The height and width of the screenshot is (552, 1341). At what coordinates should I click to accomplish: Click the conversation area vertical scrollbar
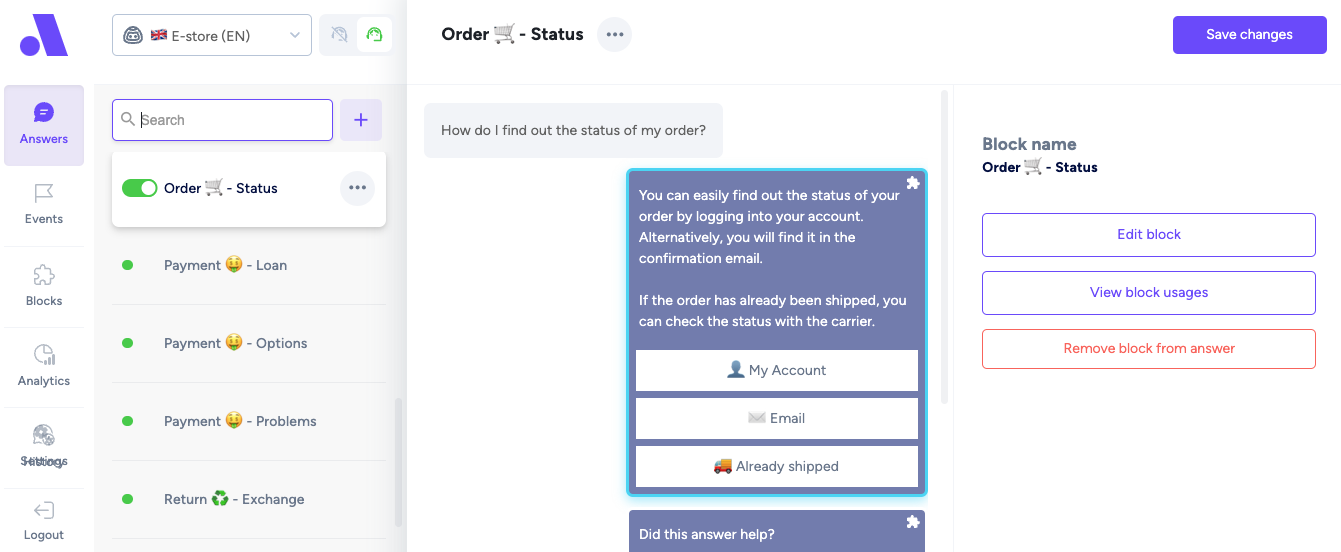click(x=945, y=247)
